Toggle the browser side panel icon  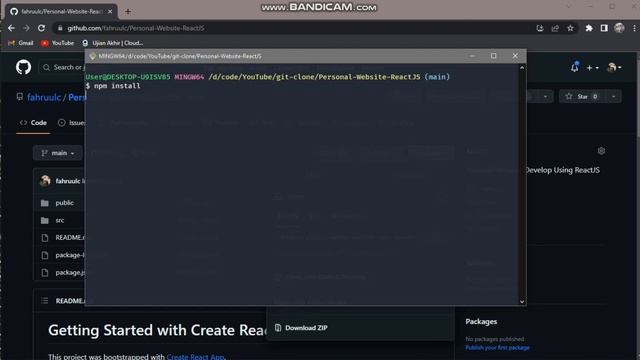pyautogui.click(x=604, y=28)
